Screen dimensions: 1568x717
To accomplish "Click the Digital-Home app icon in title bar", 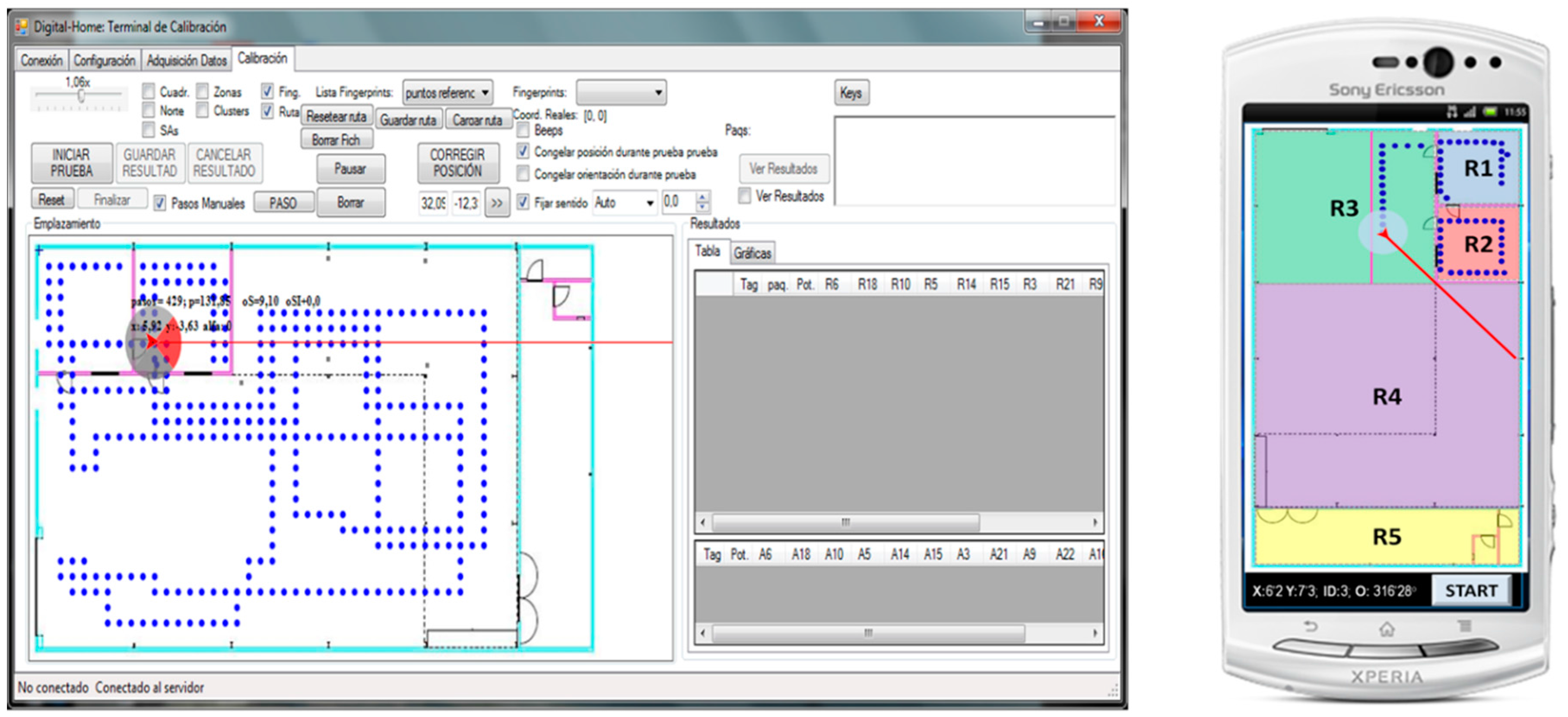I will 22,27.
